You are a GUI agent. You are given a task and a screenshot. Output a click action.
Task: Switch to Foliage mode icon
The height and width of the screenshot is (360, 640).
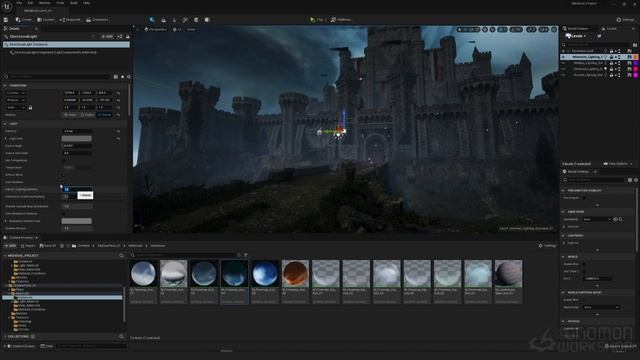click(x=174, y=20)
